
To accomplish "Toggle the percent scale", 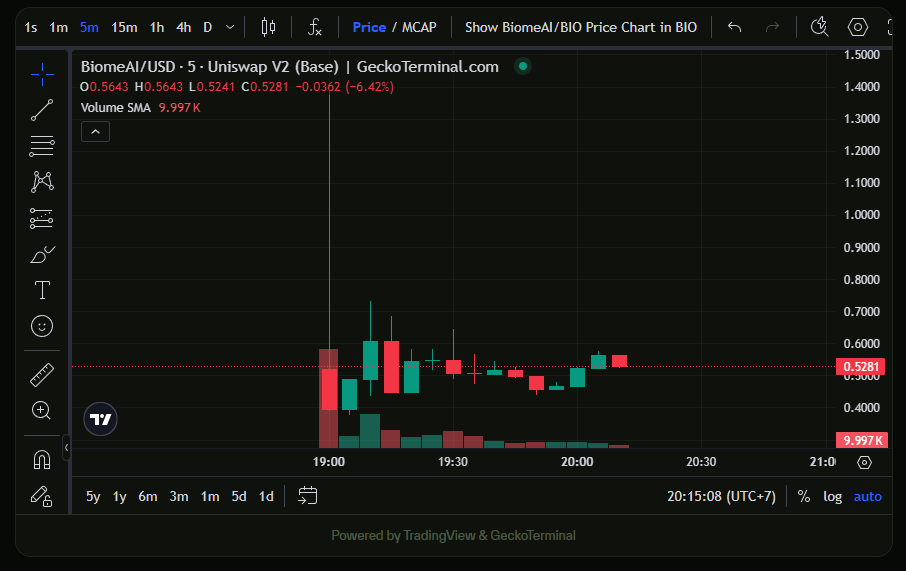I will pyautogui.click(x=804, y=496).
